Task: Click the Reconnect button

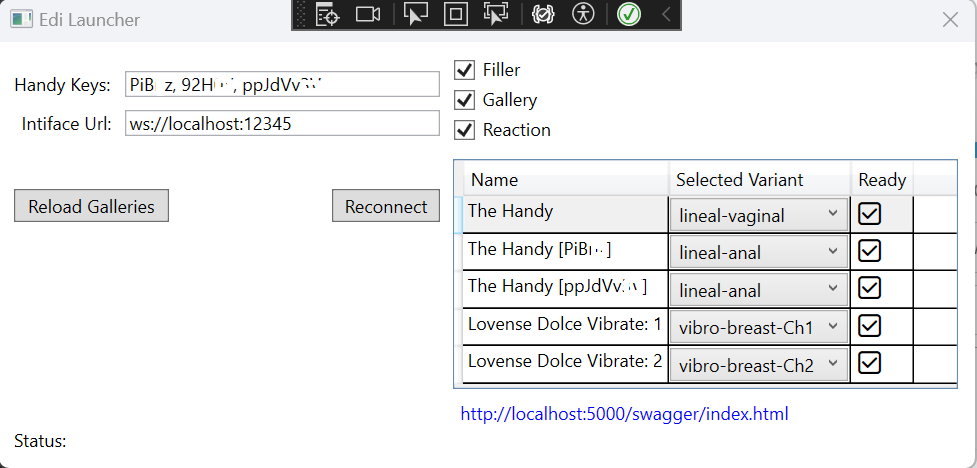Action: (386, 206)
